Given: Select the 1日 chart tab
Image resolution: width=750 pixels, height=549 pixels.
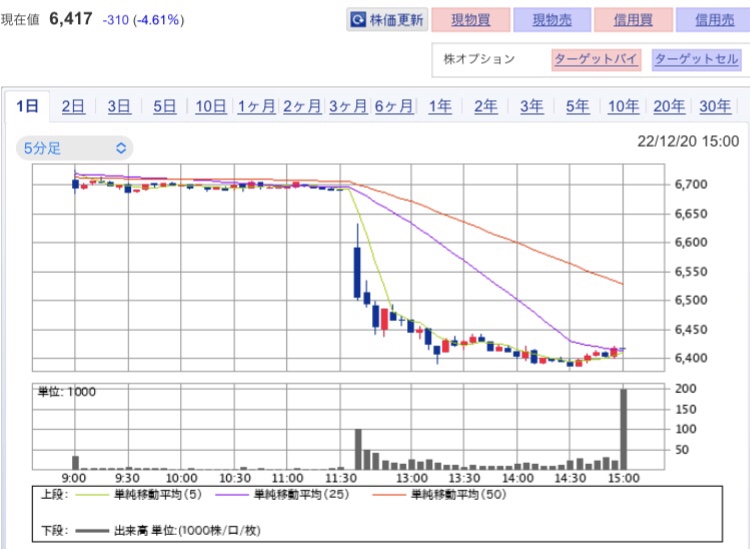Looking at the screenshot, I should (27, 106).
